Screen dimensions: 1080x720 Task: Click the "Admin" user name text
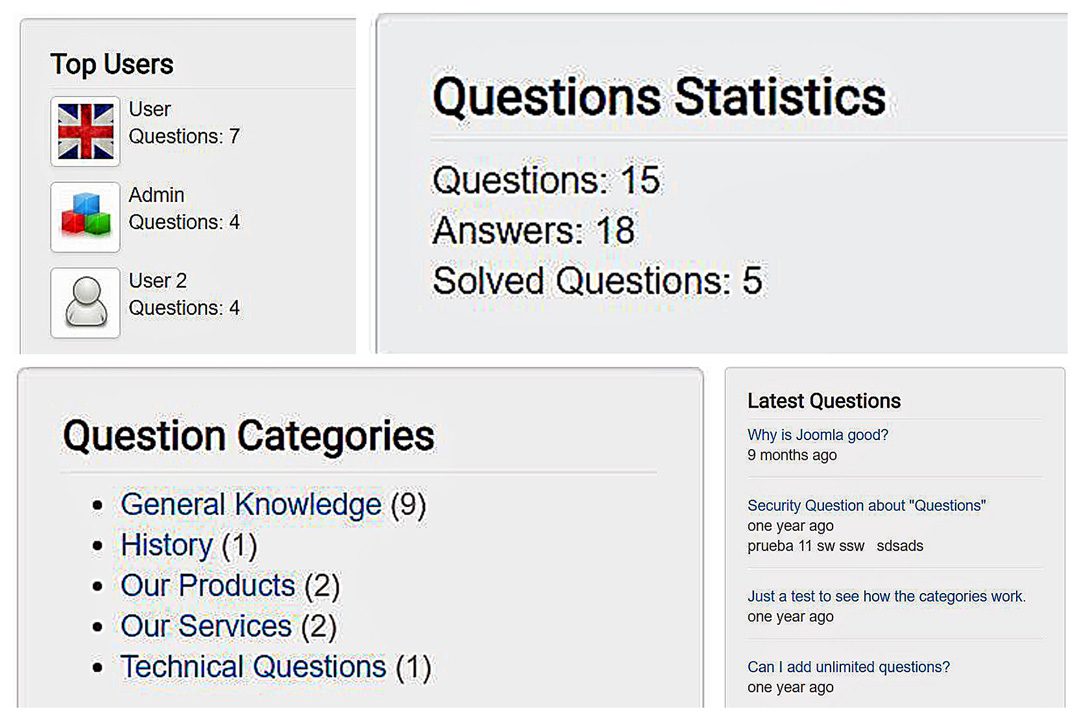coord(156,195)
